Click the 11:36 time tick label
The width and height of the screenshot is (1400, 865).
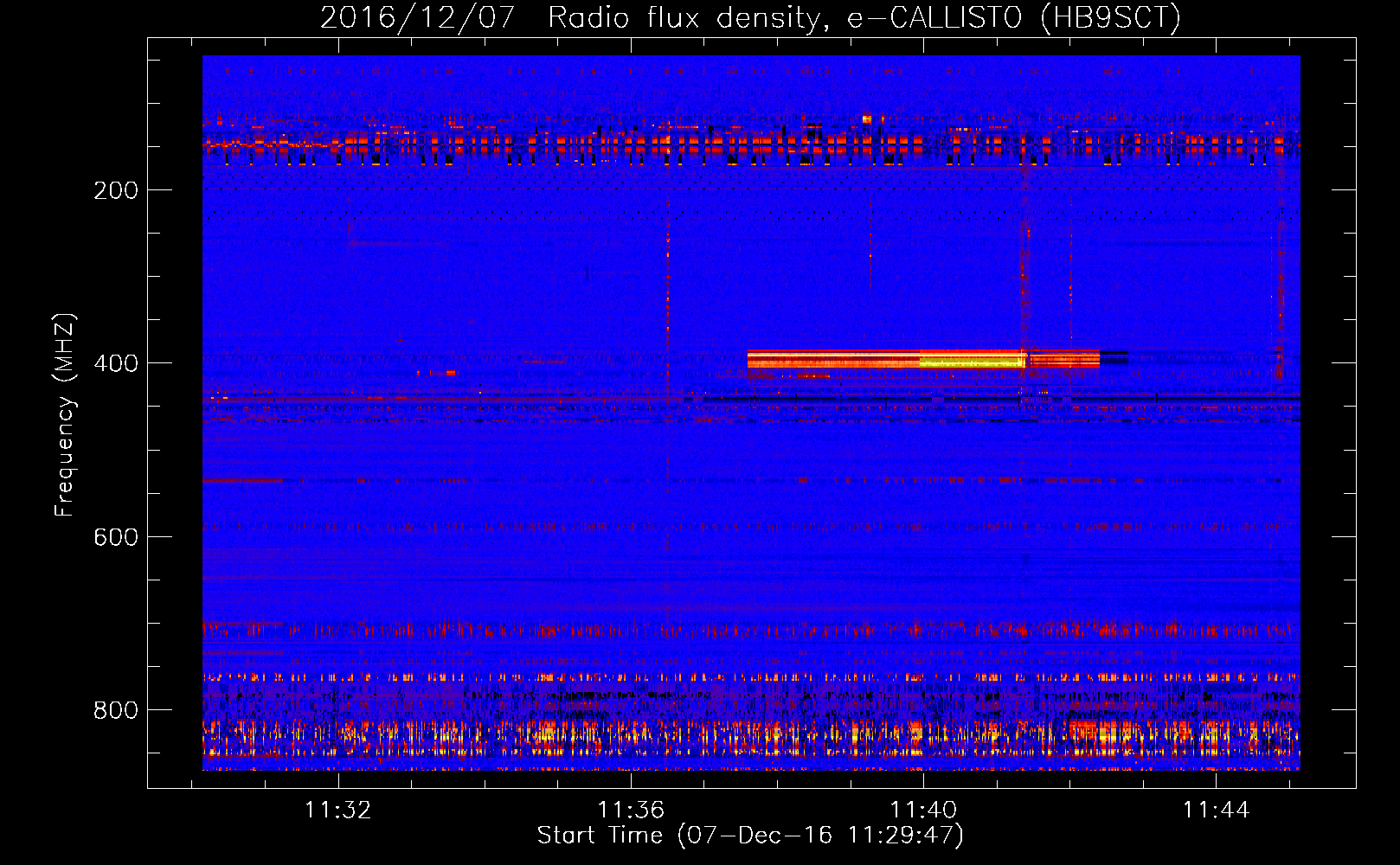click(631, 810)
